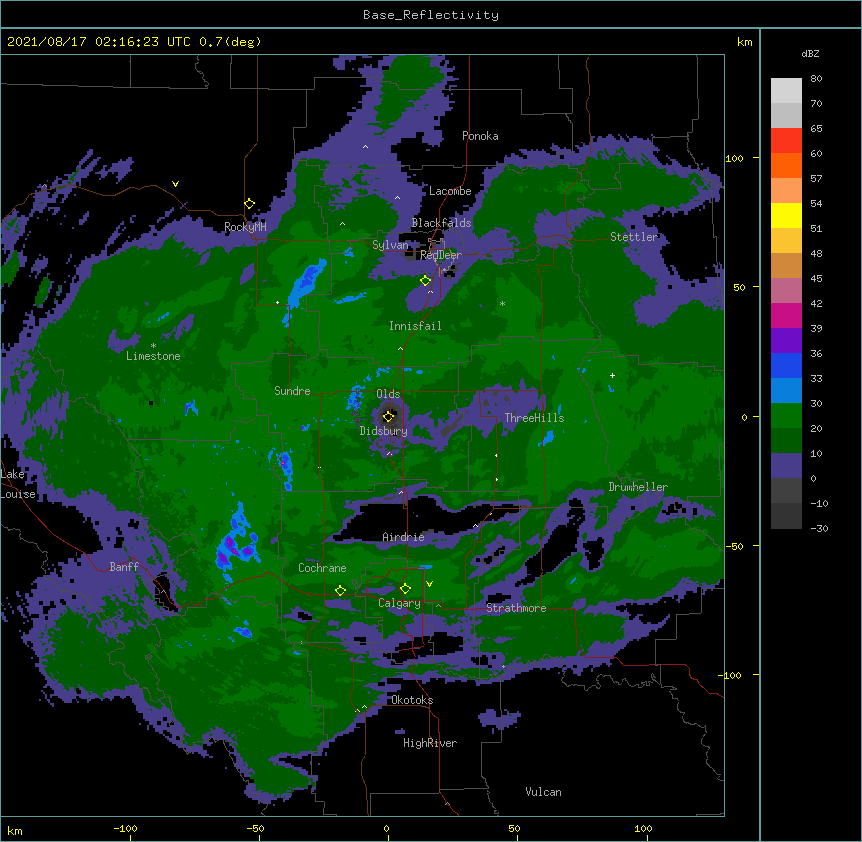Click the Base_Reflectivity title text
The width and height of the screenshot is (862, 842).
[x=431, y=15]
